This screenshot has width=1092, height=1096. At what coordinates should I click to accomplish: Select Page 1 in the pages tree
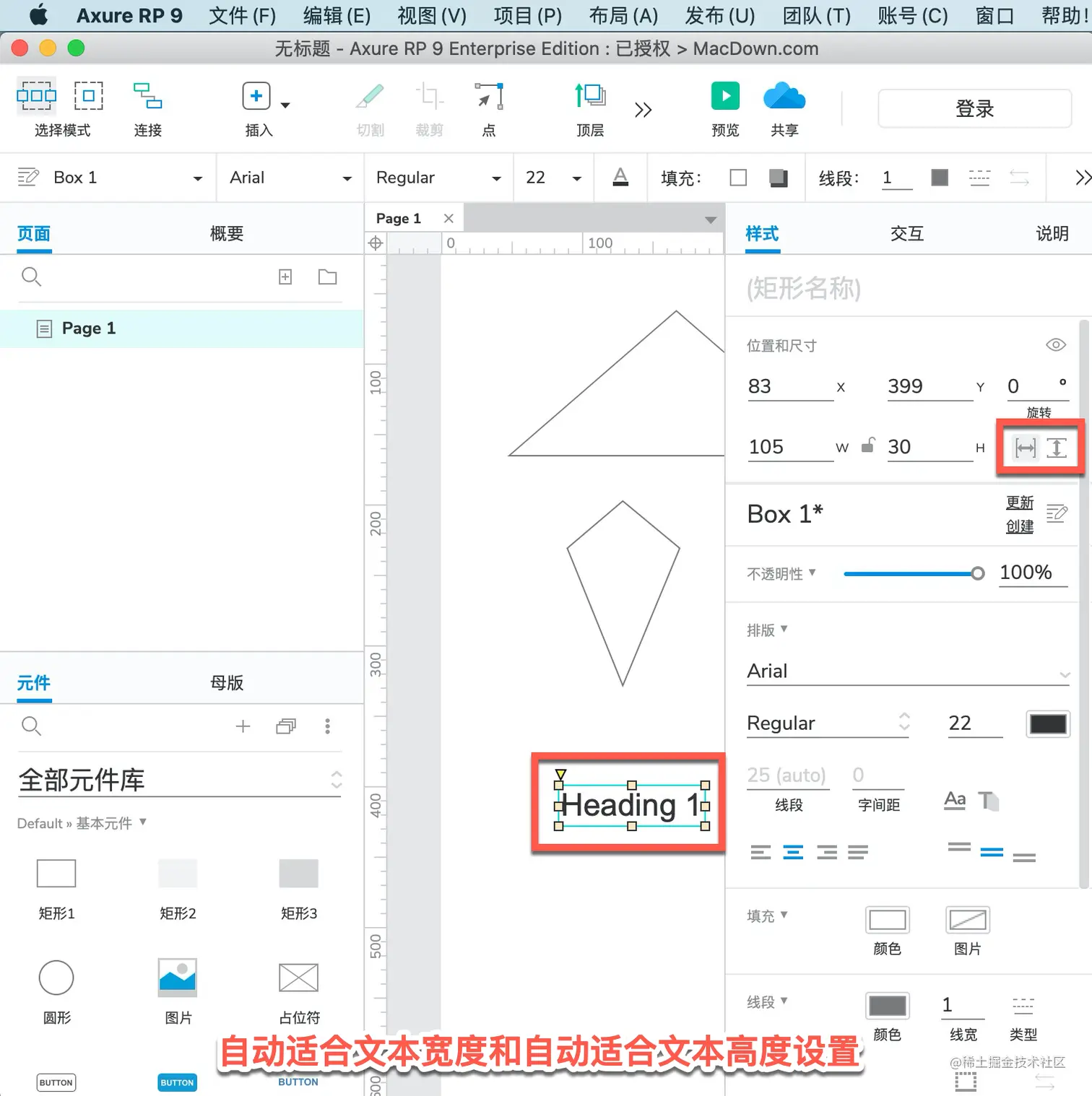point(181,329)
